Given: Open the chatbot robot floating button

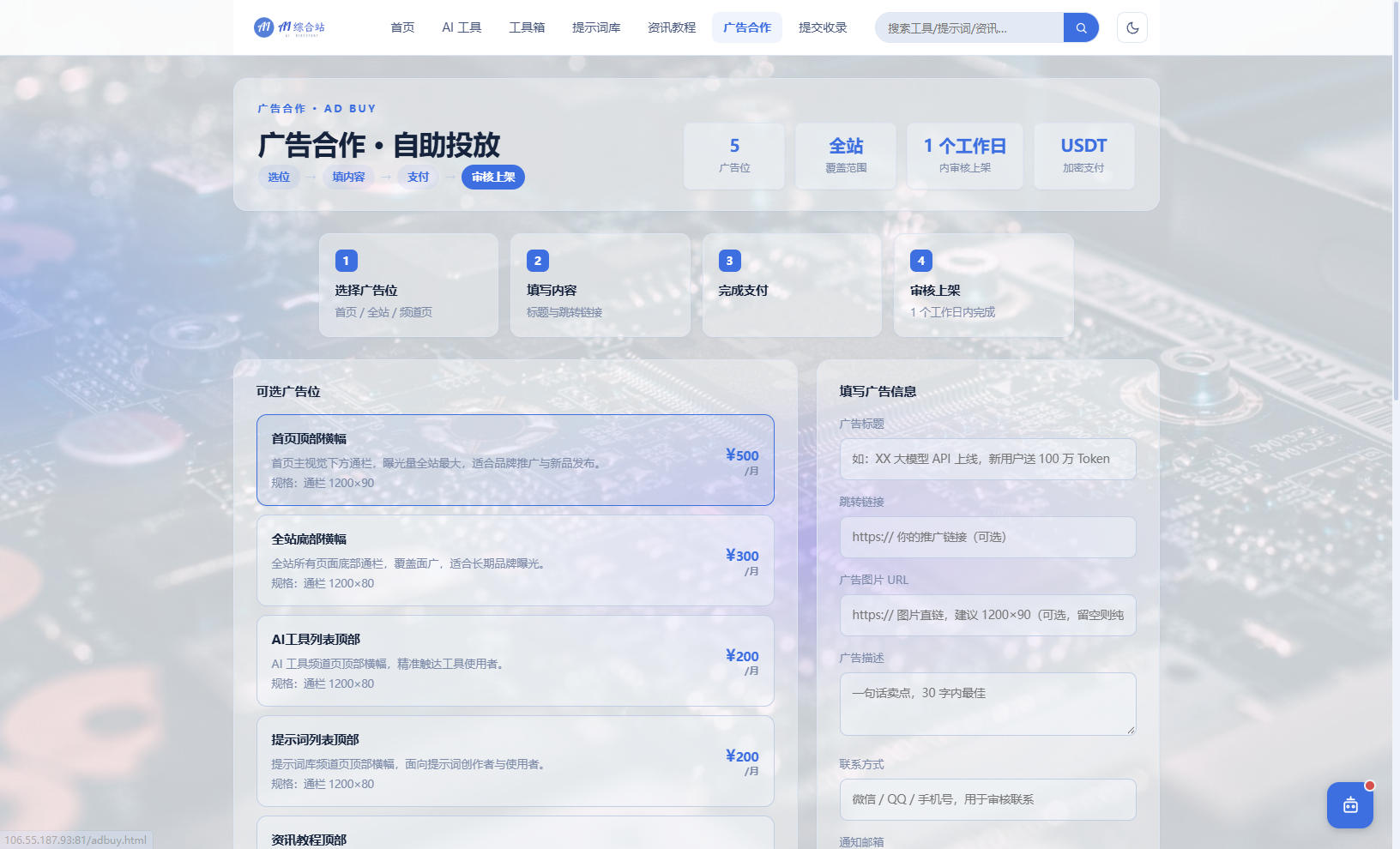Looking at the screenshot, I should (x=1350, y=805).
